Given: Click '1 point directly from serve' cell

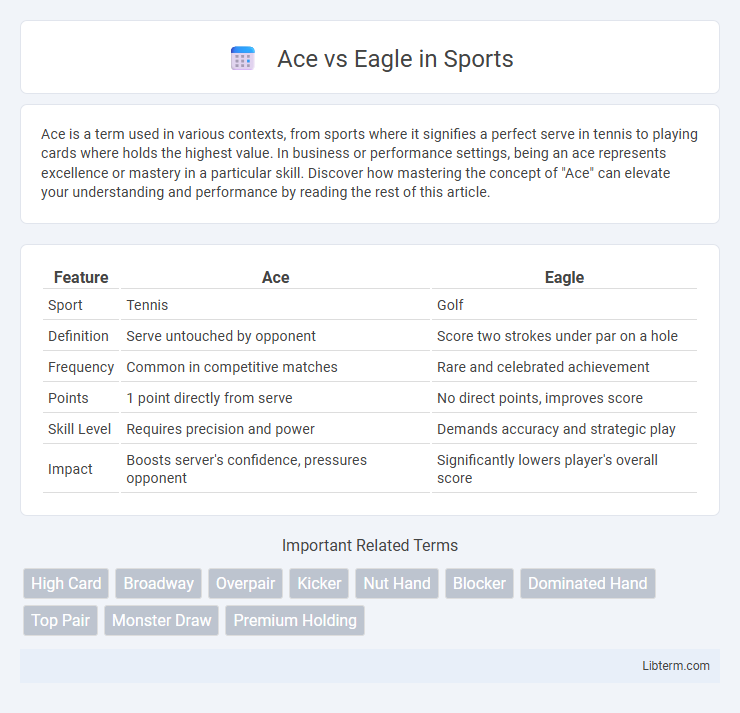Looking at the screenshot, I should point(276,398).
